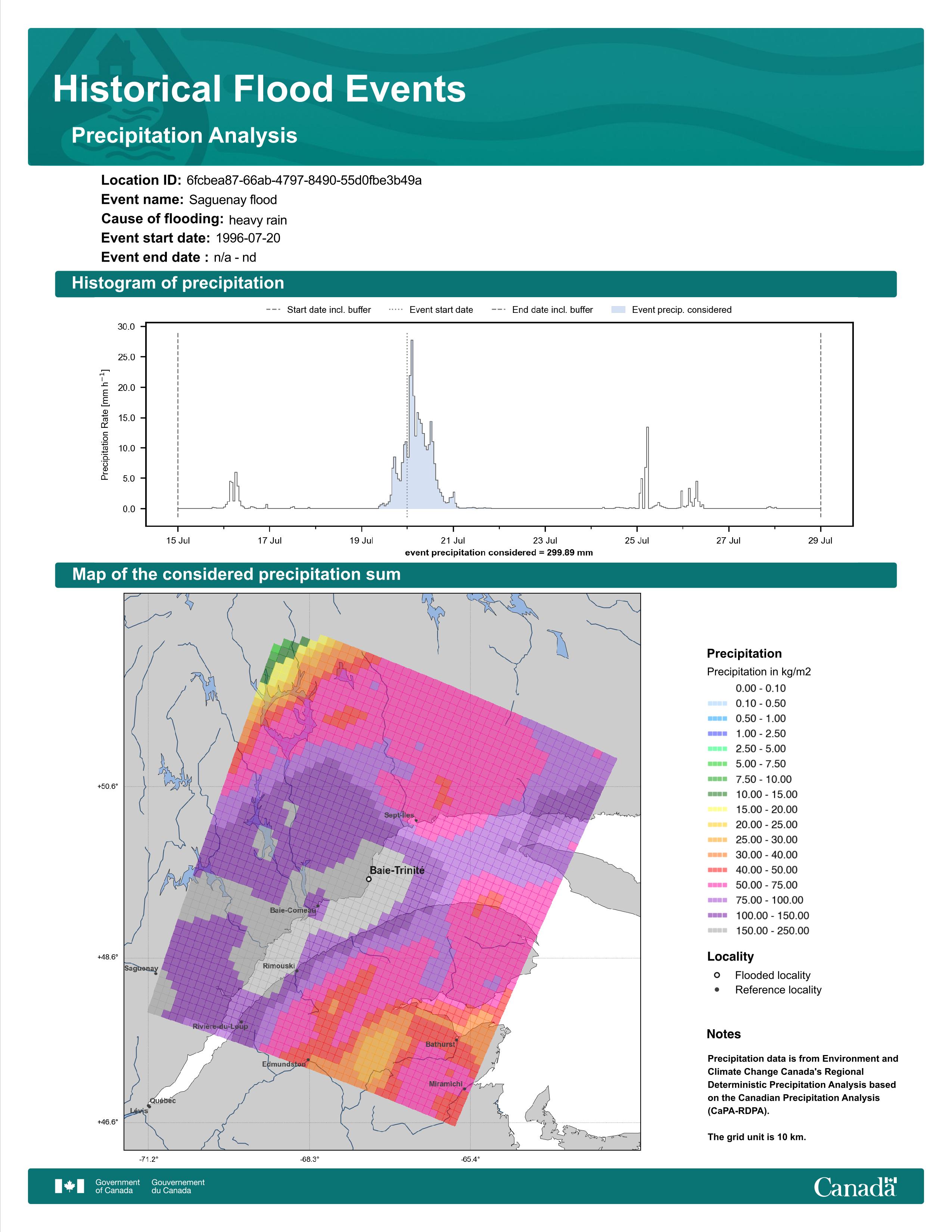Click the Historical Flood Events title
Screen dimensions: 952x1232
point(259,89)
